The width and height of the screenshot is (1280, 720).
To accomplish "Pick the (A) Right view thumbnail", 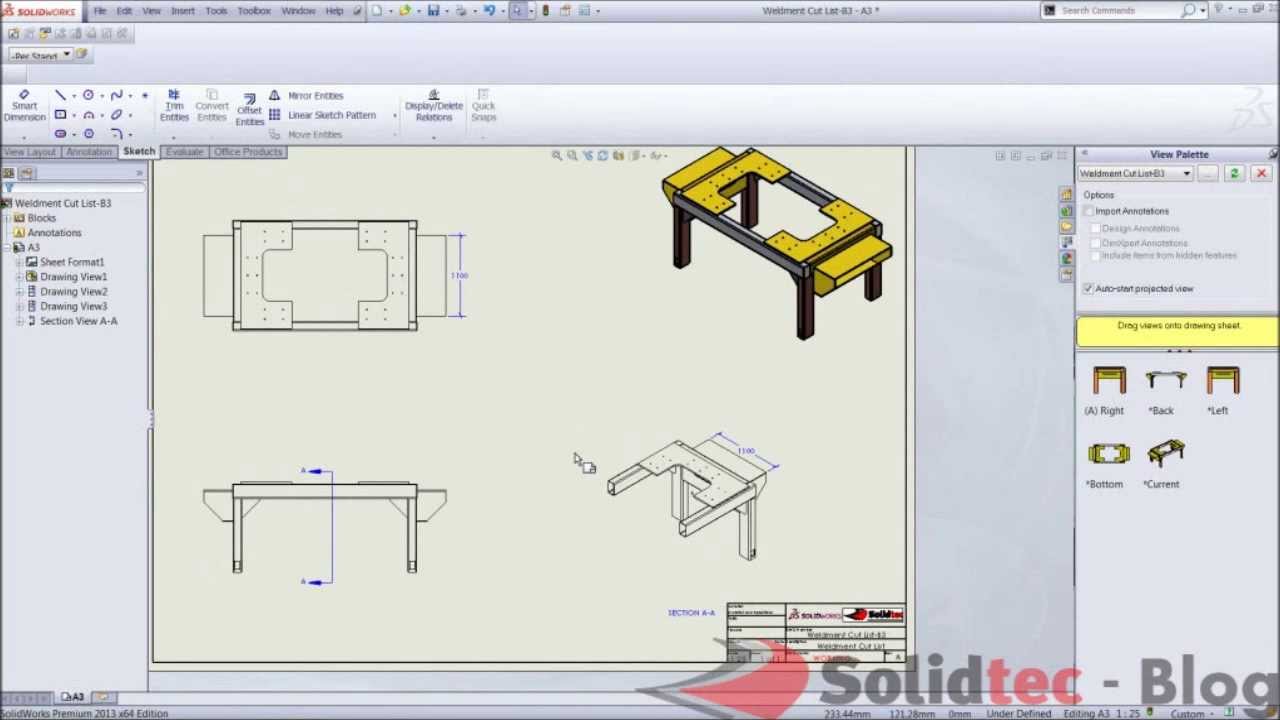I will click(x=1108, y=381).
